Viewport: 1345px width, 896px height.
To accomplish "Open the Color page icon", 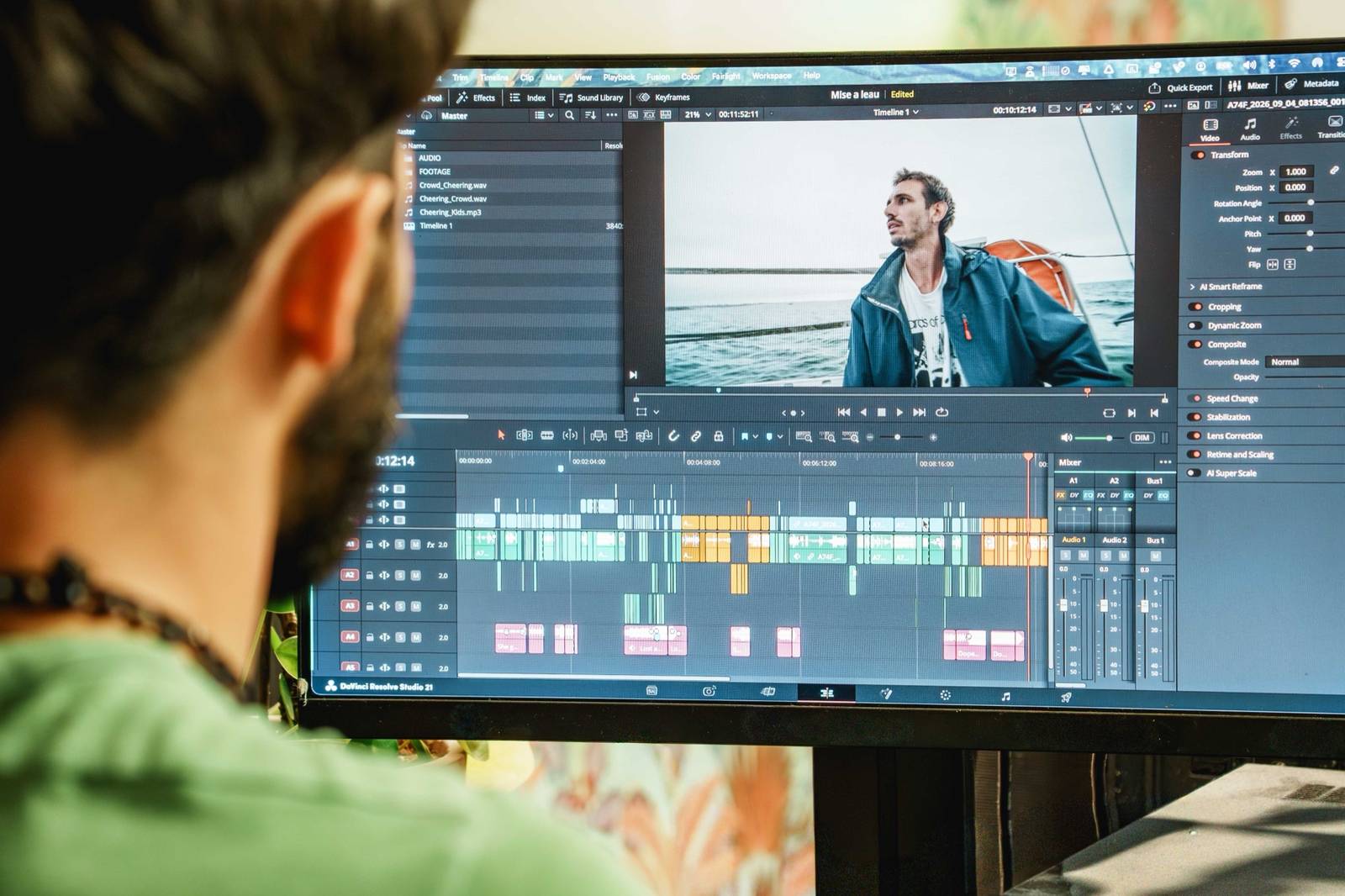I will [945, 695].
